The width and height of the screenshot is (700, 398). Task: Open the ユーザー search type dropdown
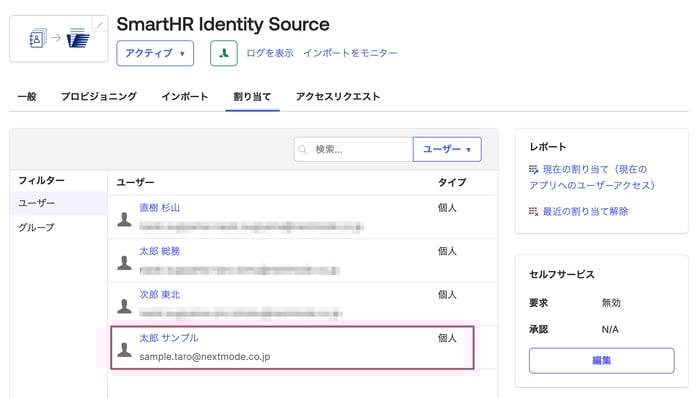pos(447,149)
